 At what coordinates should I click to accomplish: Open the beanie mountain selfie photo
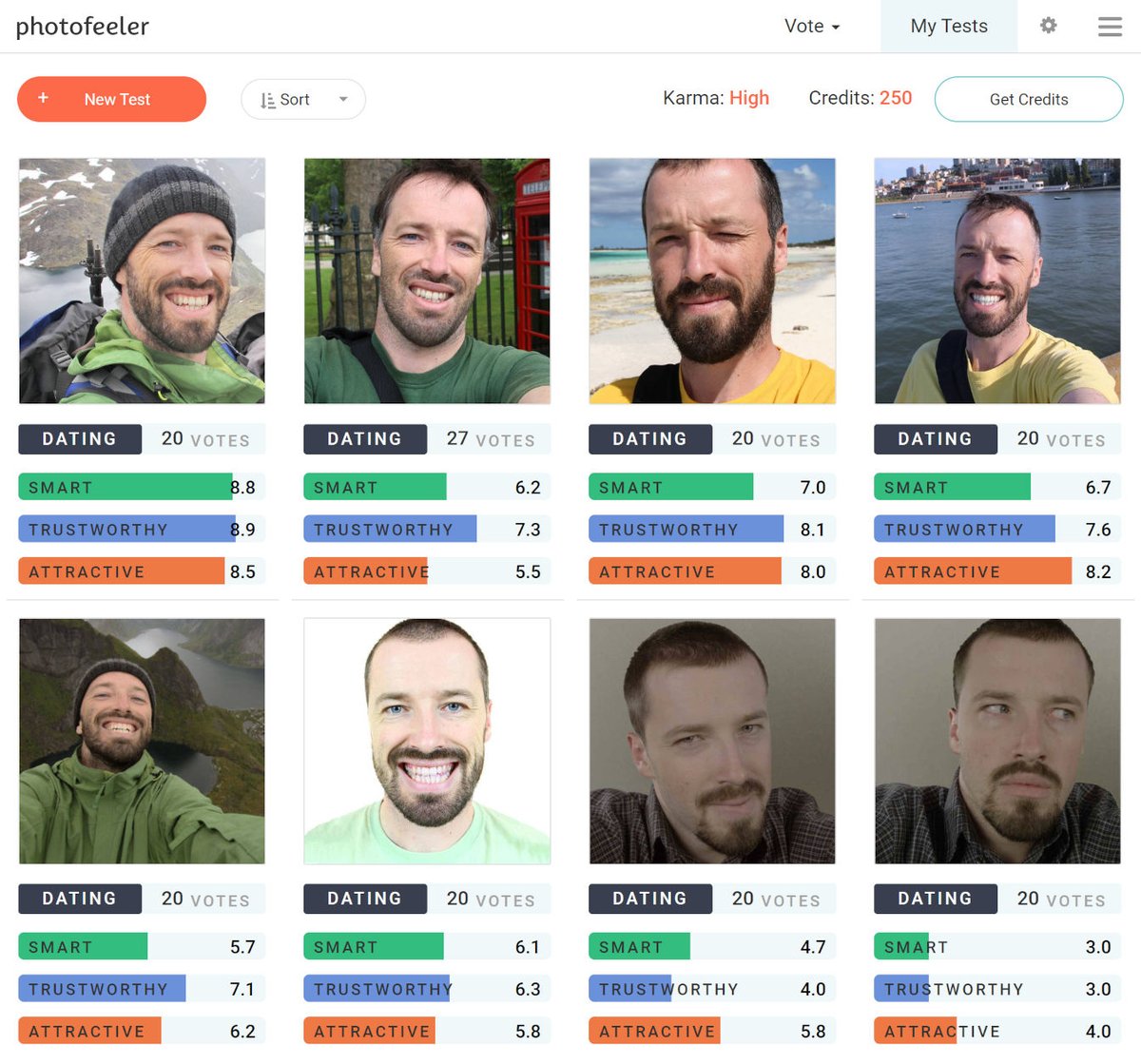141,280
